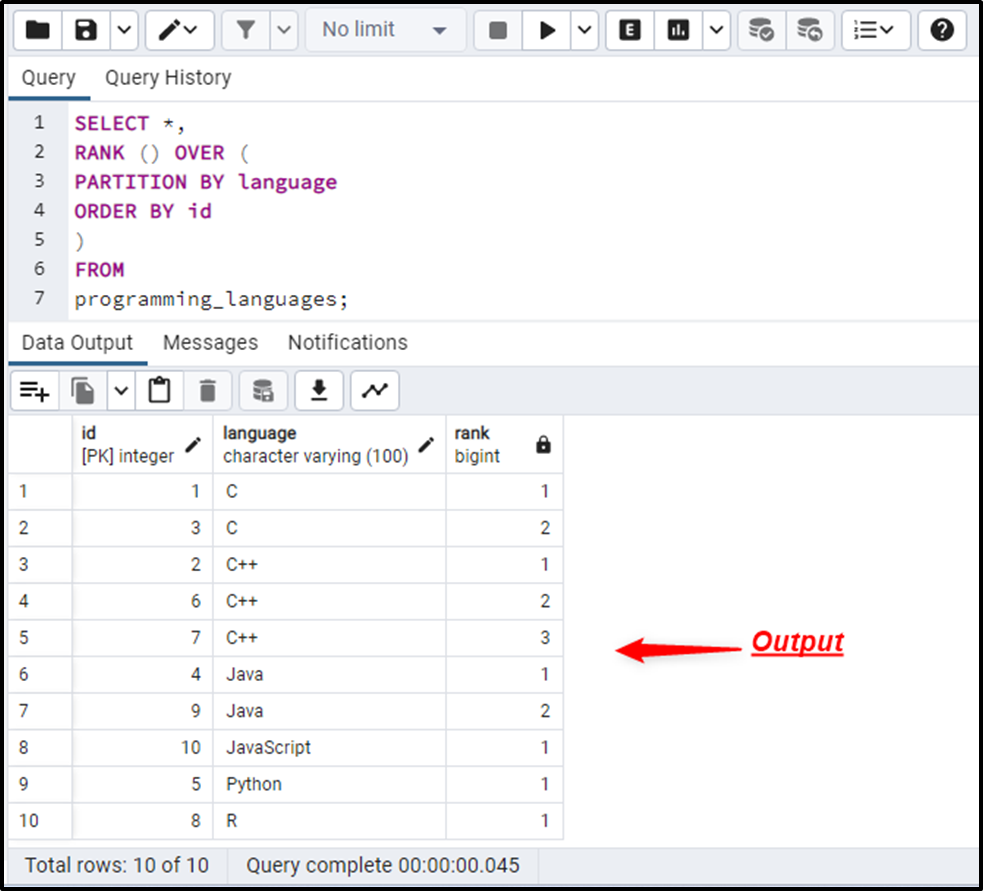Delete the selected row
The image size is (983, 891).
coord(207,390)
